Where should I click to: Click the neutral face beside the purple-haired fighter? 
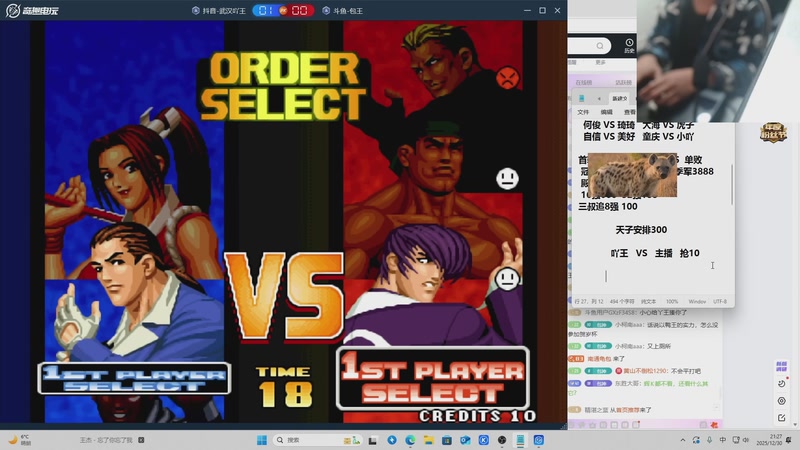click(507, 279)
